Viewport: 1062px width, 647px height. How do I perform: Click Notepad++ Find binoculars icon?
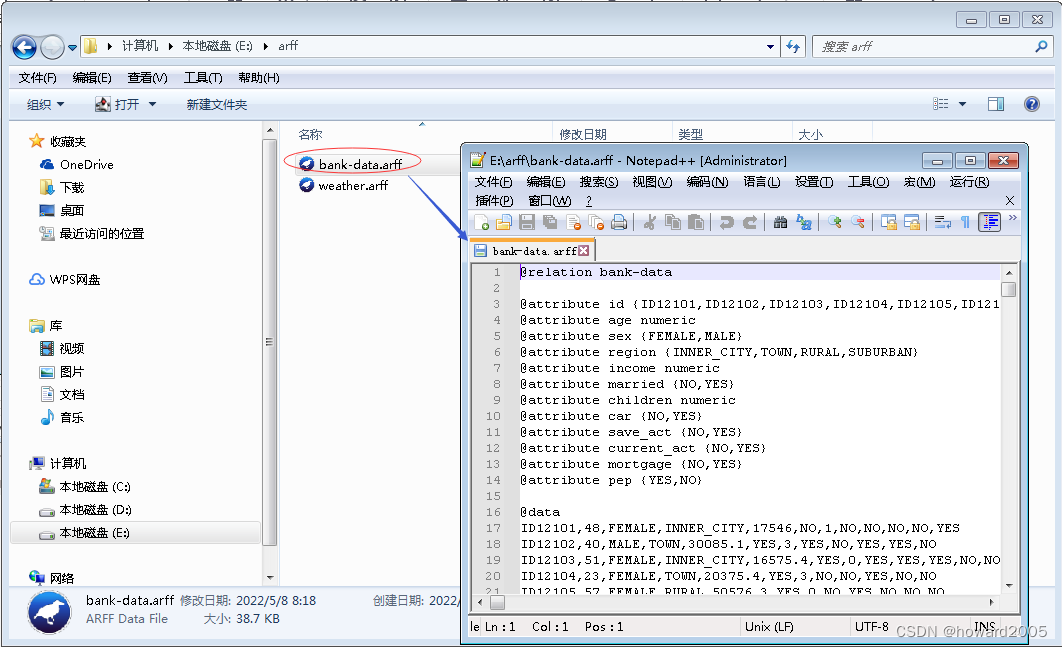pyautogui.click(x=780, y=222)
